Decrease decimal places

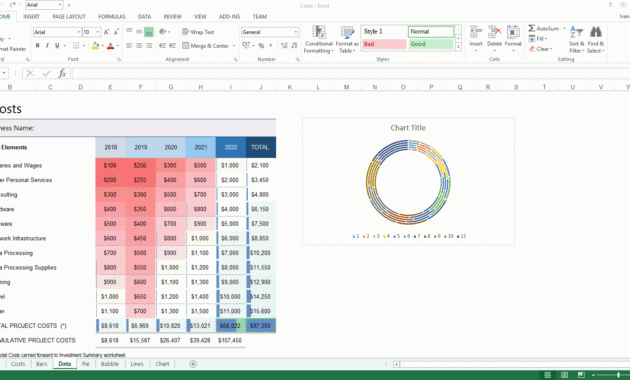(294, 46)
